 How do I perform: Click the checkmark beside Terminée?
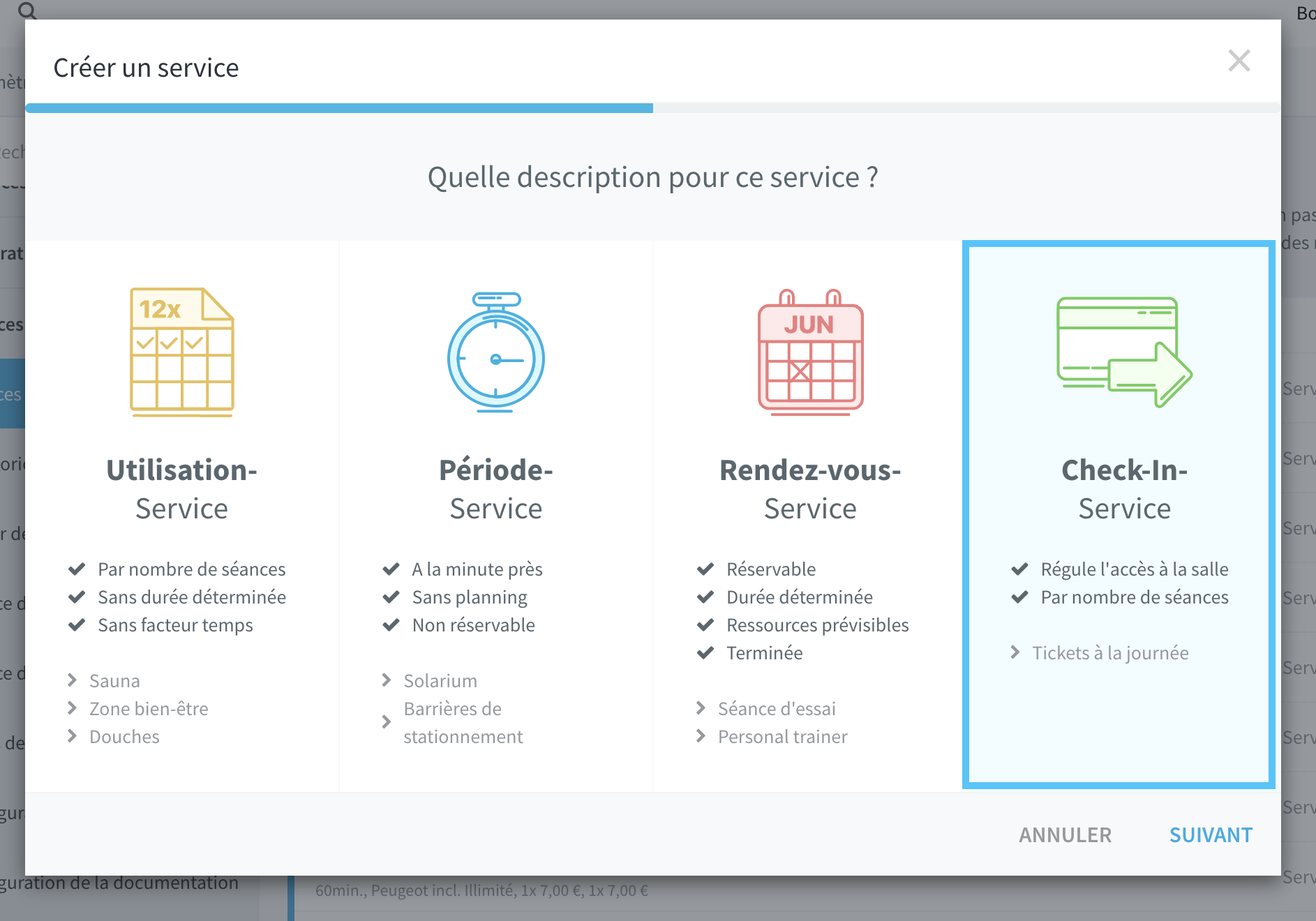click(x=705, y=653)
